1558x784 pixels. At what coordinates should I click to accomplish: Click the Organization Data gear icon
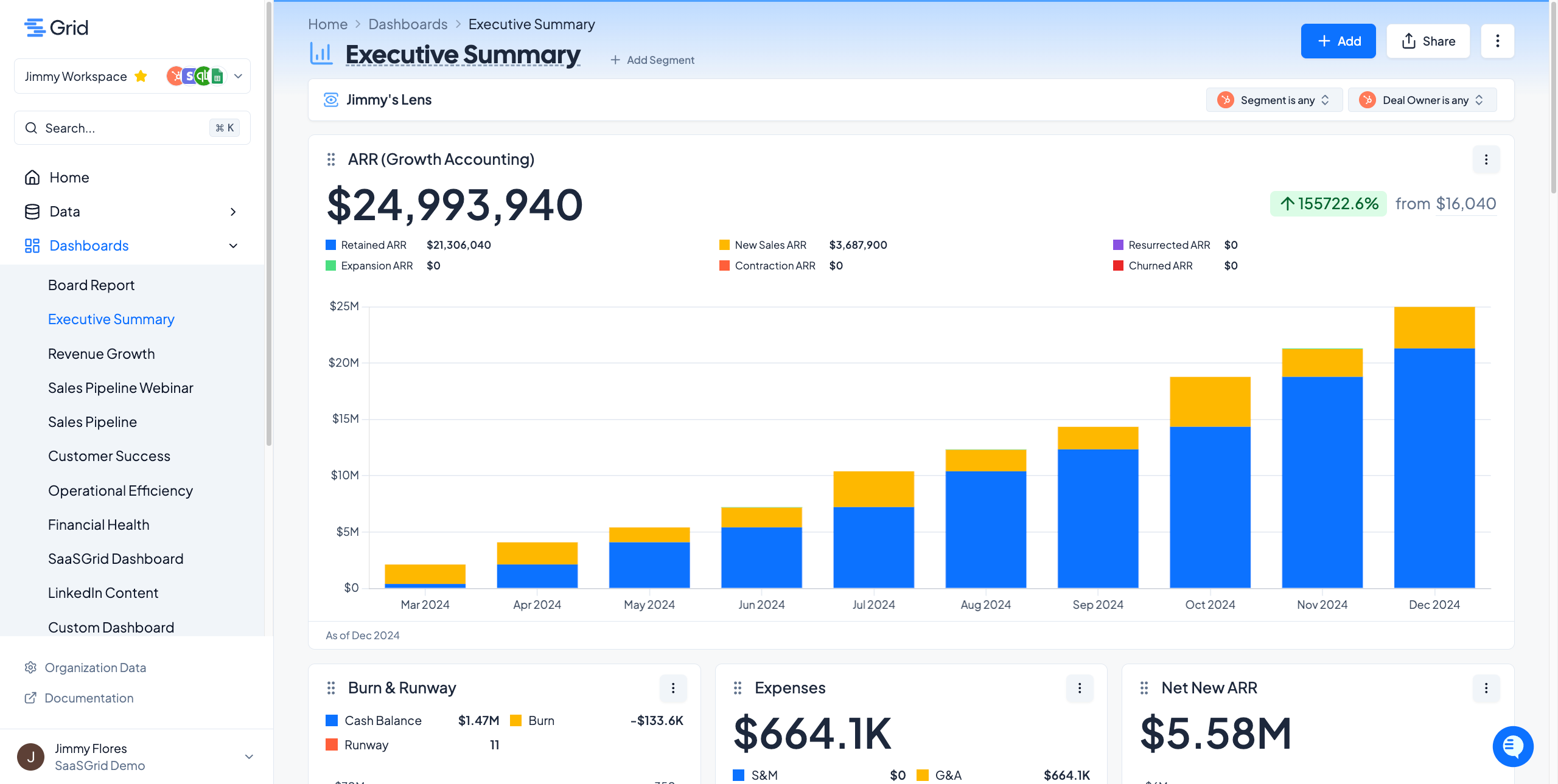coord(30,668)
